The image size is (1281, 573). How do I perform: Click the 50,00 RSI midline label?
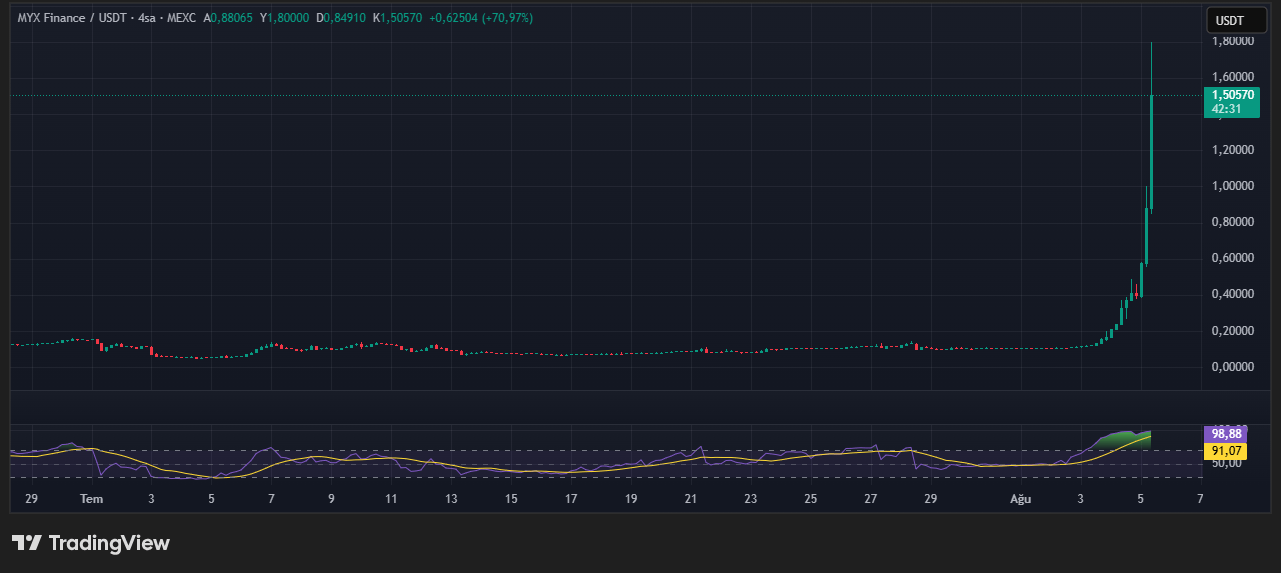coord(1225,464)
